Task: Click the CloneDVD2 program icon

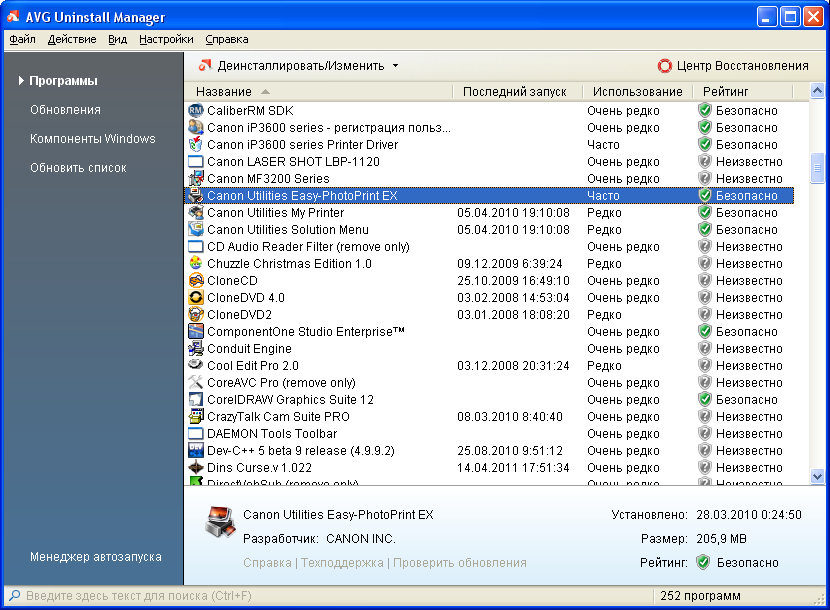Action: 196,314
